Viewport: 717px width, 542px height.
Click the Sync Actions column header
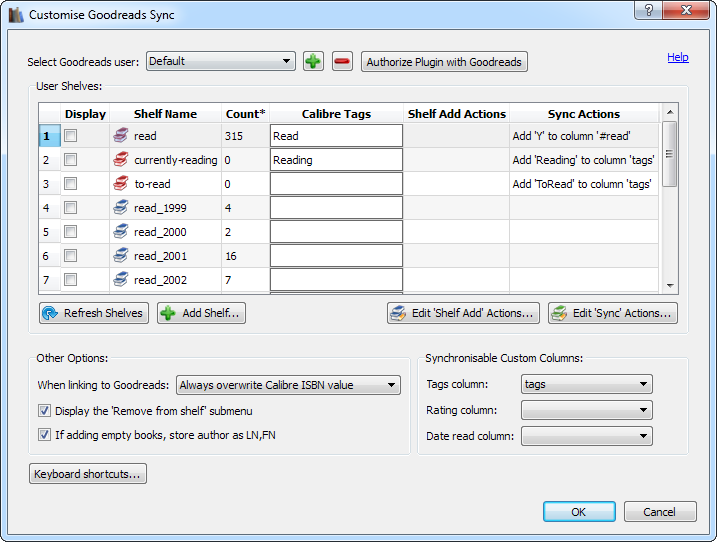(584, 114)
